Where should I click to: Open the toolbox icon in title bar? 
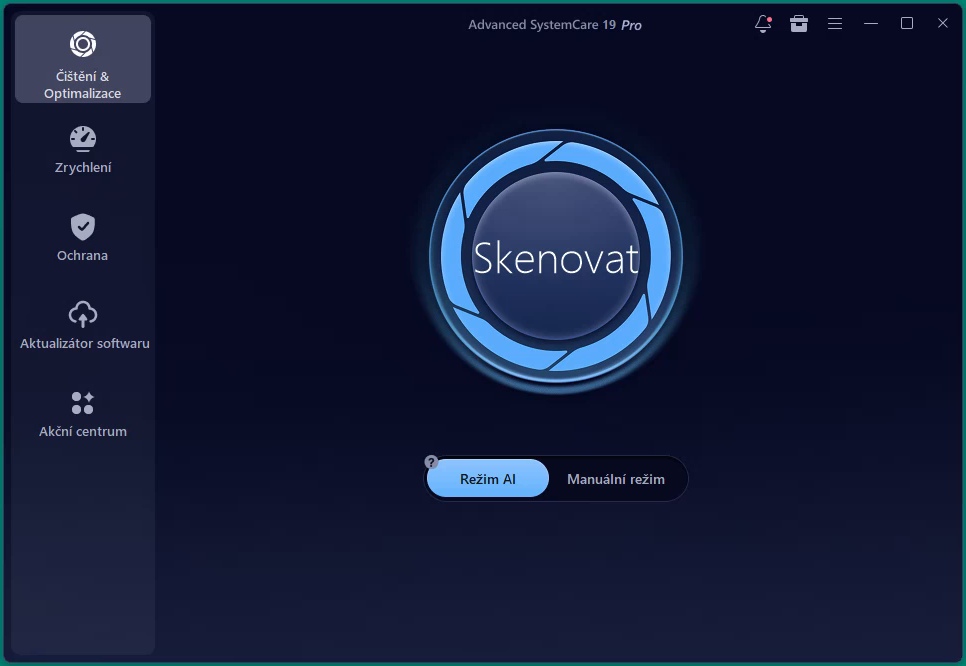(x=798, y=24)
